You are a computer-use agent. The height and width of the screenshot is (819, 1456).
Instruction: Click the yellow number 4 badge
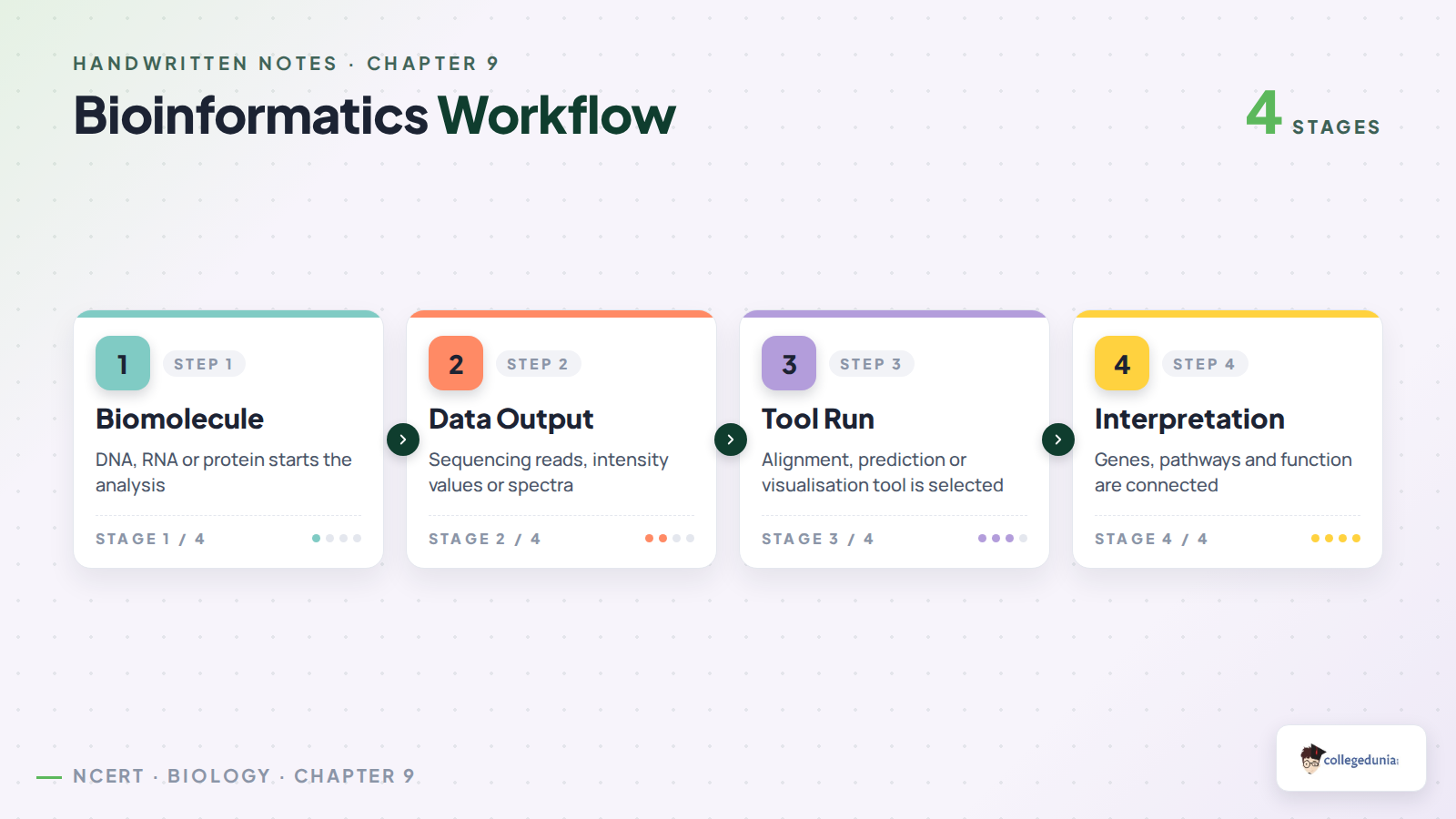pyautogui.click(x=1122, y=363)
